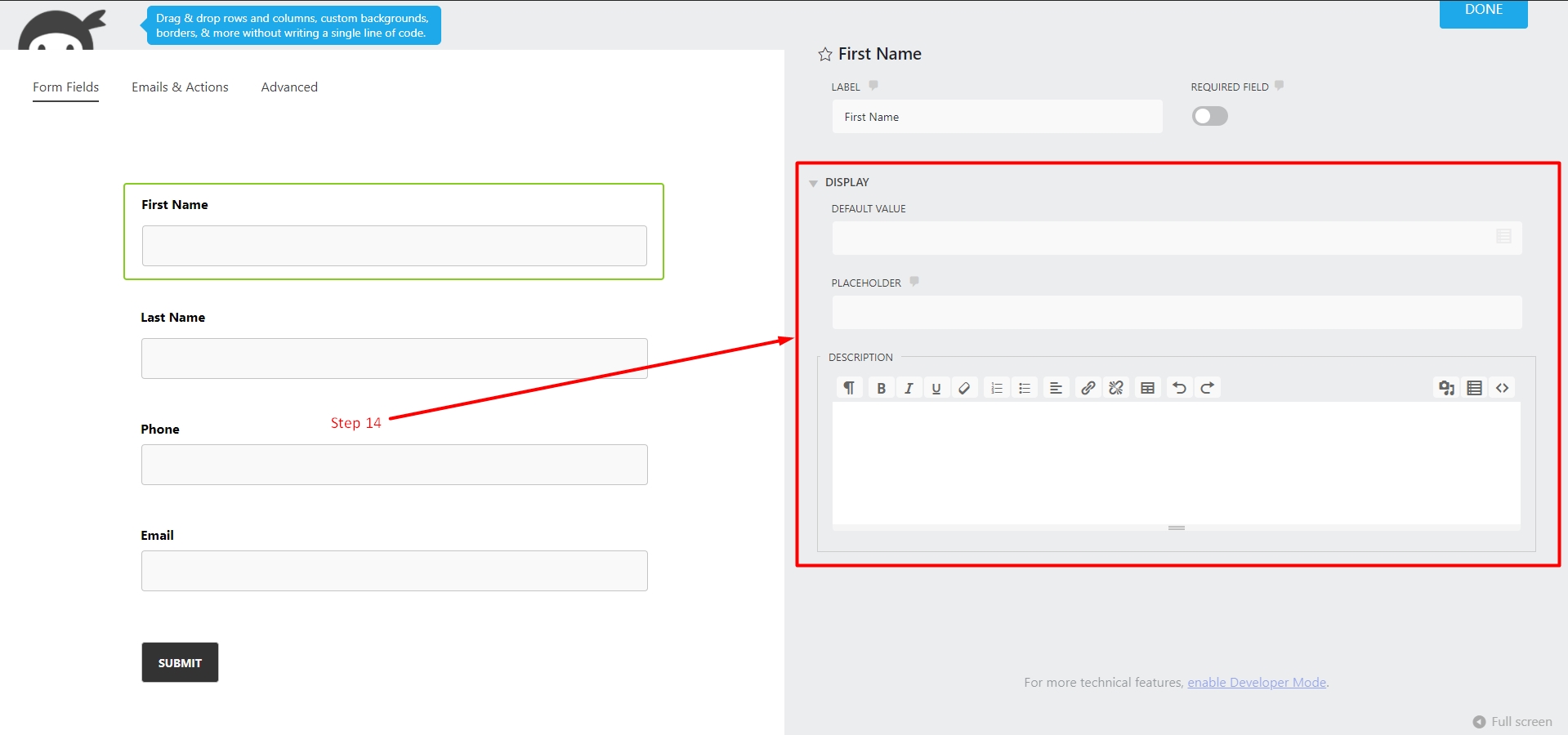Undo last edit in description editor
The height and width of the screenshot is (735, 1568).
[x=1179, y=388]
